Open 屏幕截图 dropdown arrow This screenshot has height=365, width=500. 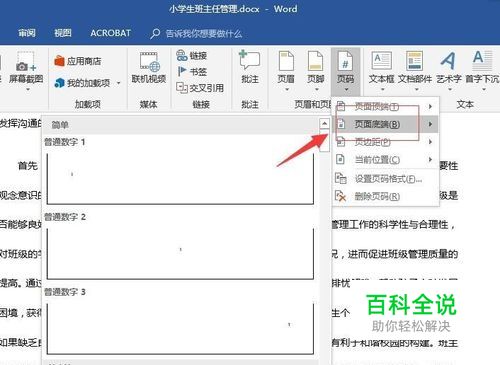click(x=28, y=89)
